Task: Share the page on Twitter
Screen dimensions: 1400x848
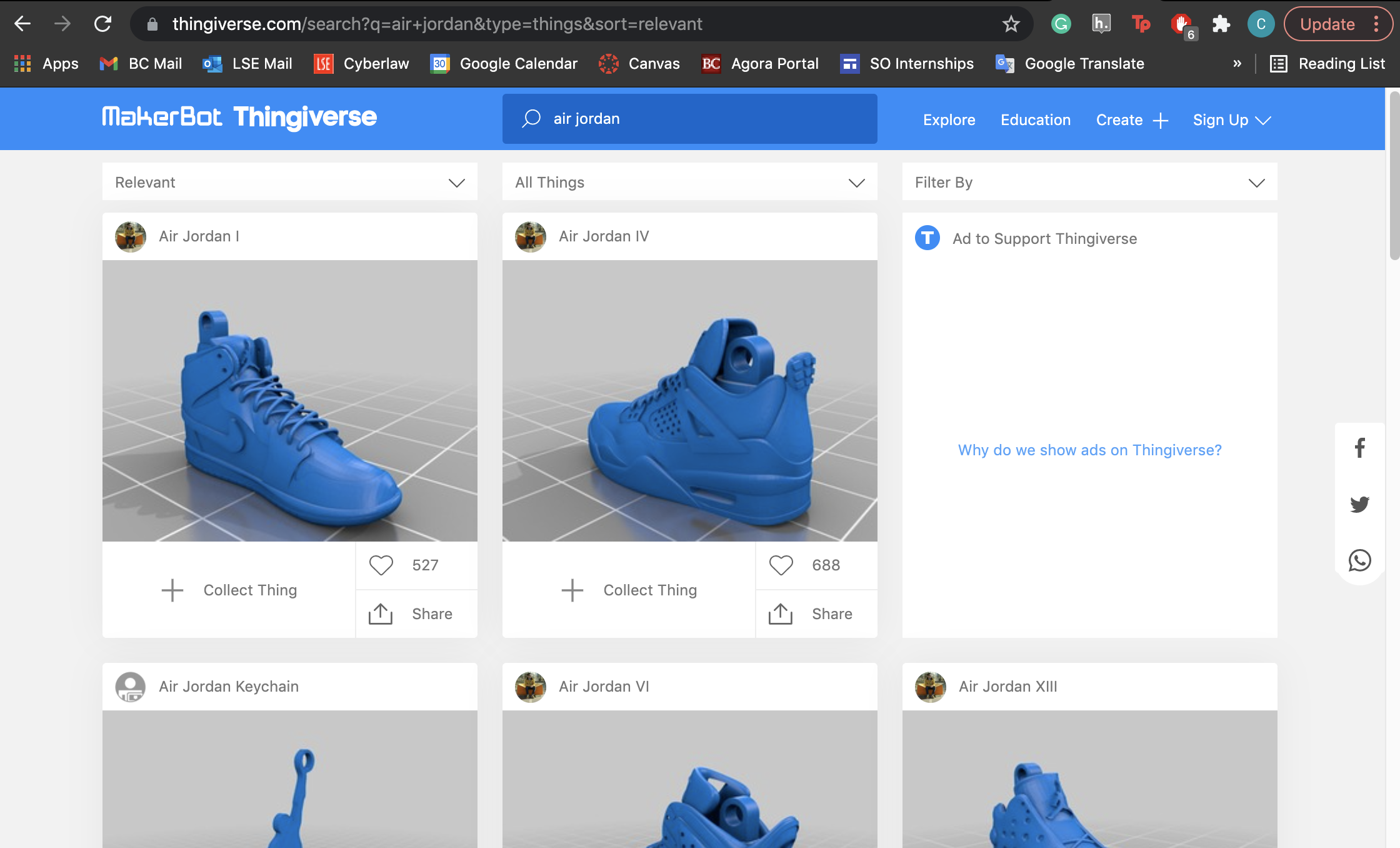Action: pyautogui.click(x=1359, y=504)
